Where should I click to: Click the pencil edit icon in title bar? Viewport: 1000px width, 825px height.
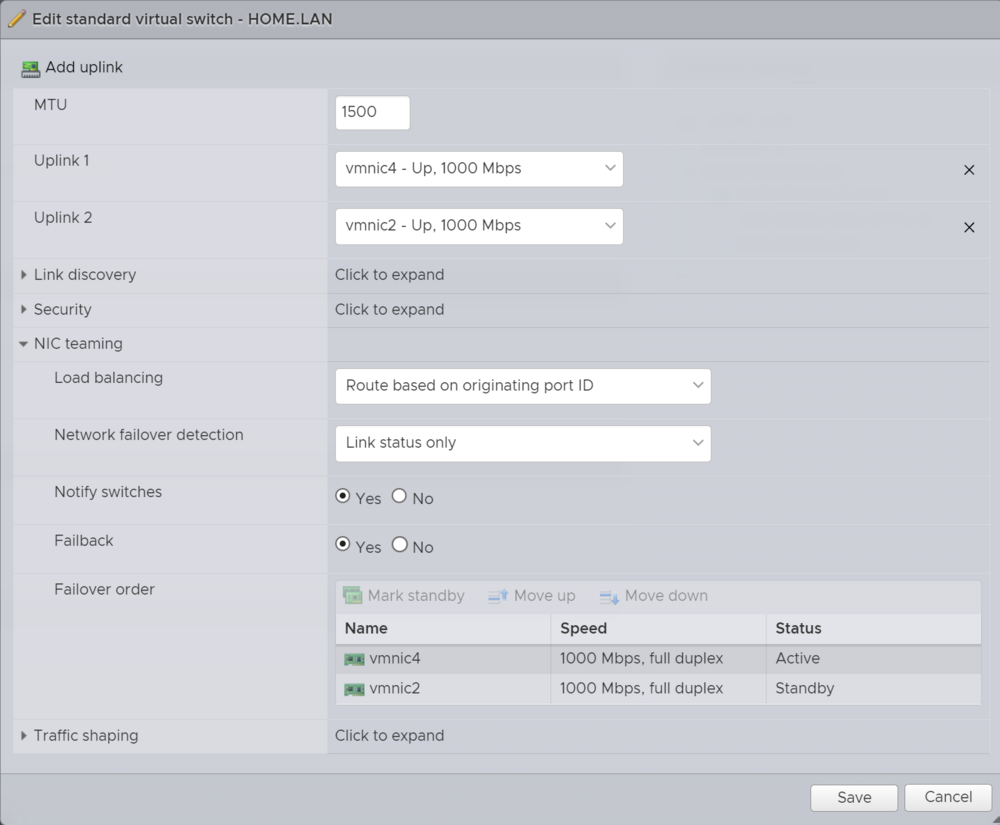click(17, 19)
